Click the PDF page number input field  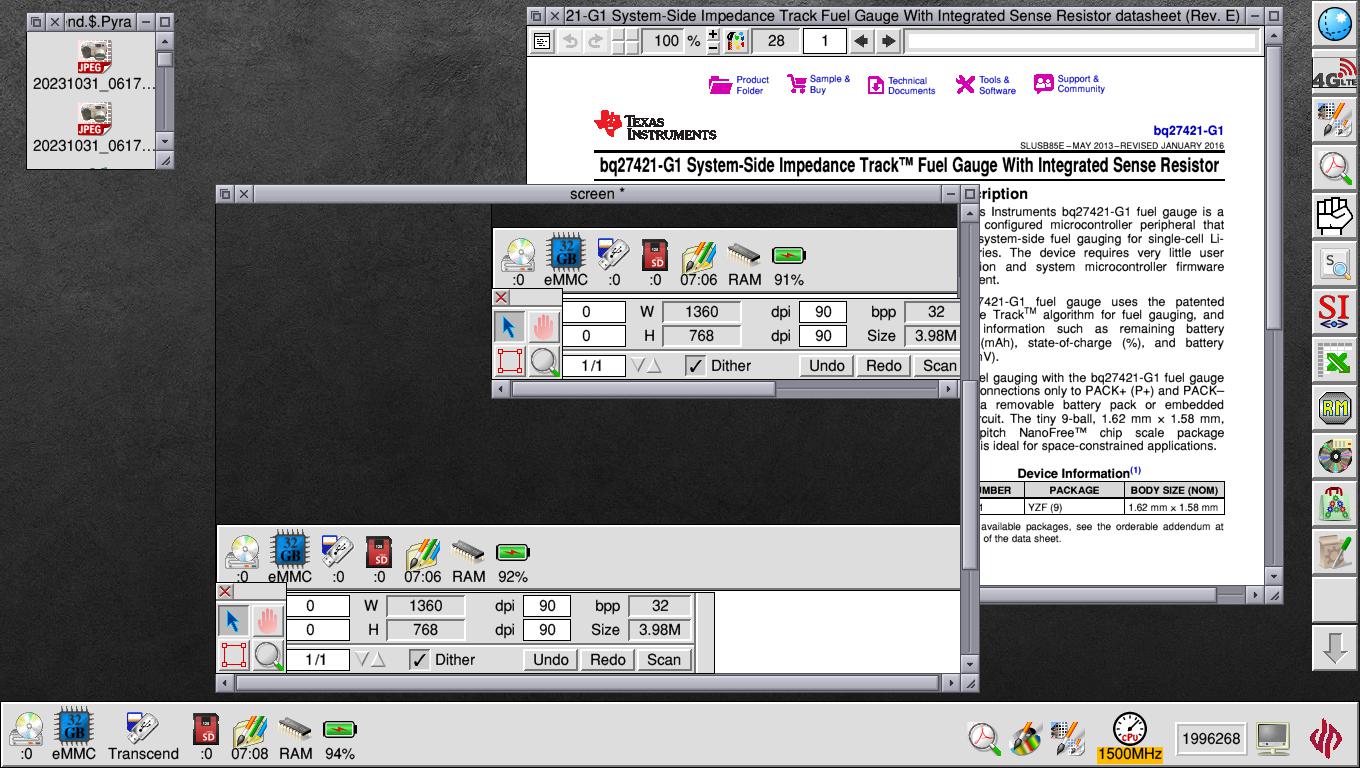(824, 41)
